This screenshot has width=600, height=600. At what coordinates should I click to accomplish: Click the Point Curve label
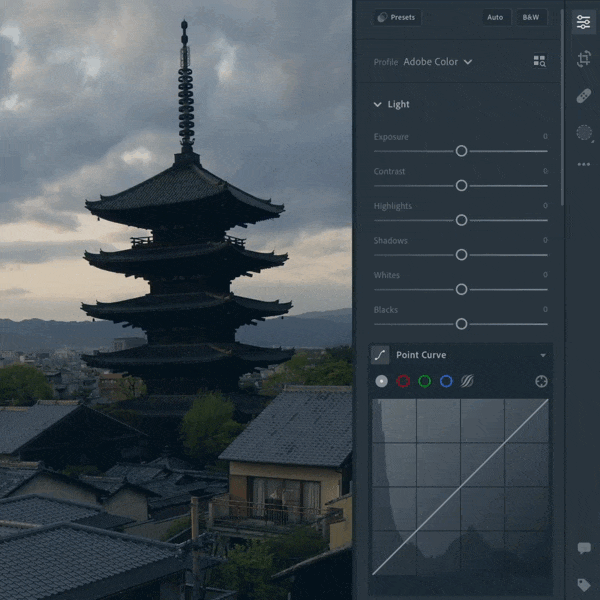[421, 355]
